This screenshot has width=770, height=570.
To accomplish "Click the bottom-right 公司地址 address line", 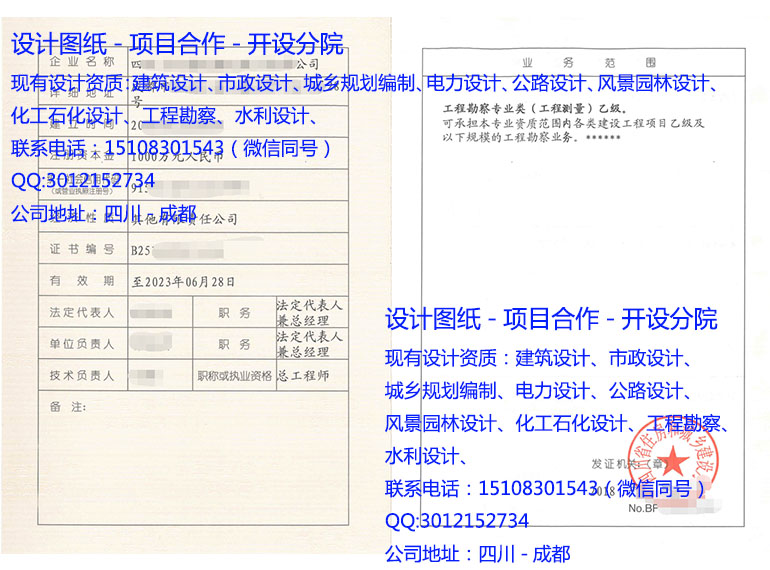I will [x=477, y=553].
